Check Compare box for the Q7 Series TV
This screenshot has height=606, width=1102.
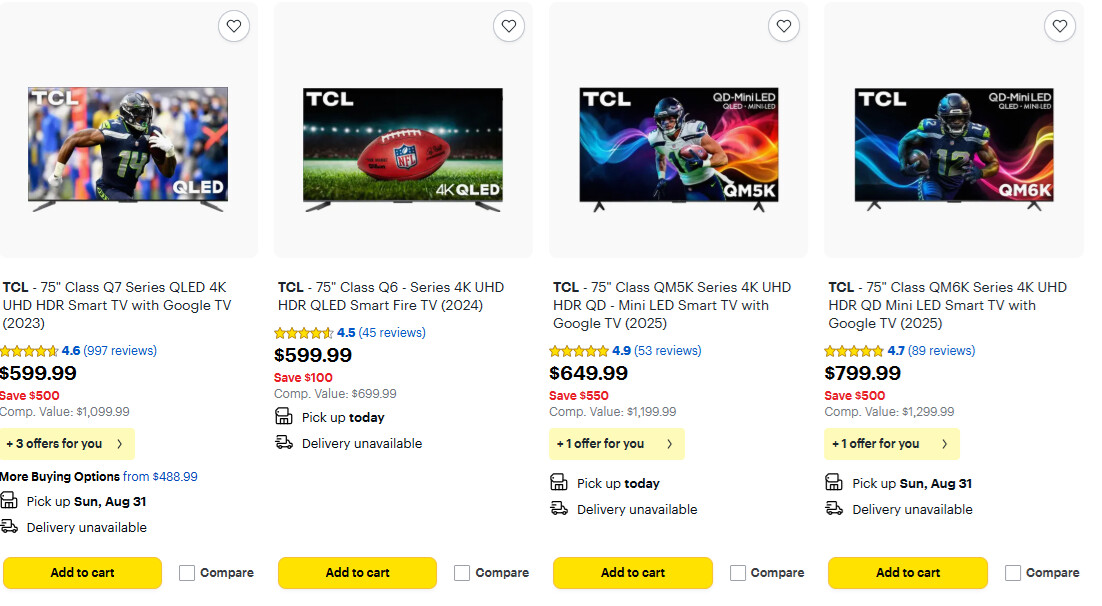(x=187, y=573)
